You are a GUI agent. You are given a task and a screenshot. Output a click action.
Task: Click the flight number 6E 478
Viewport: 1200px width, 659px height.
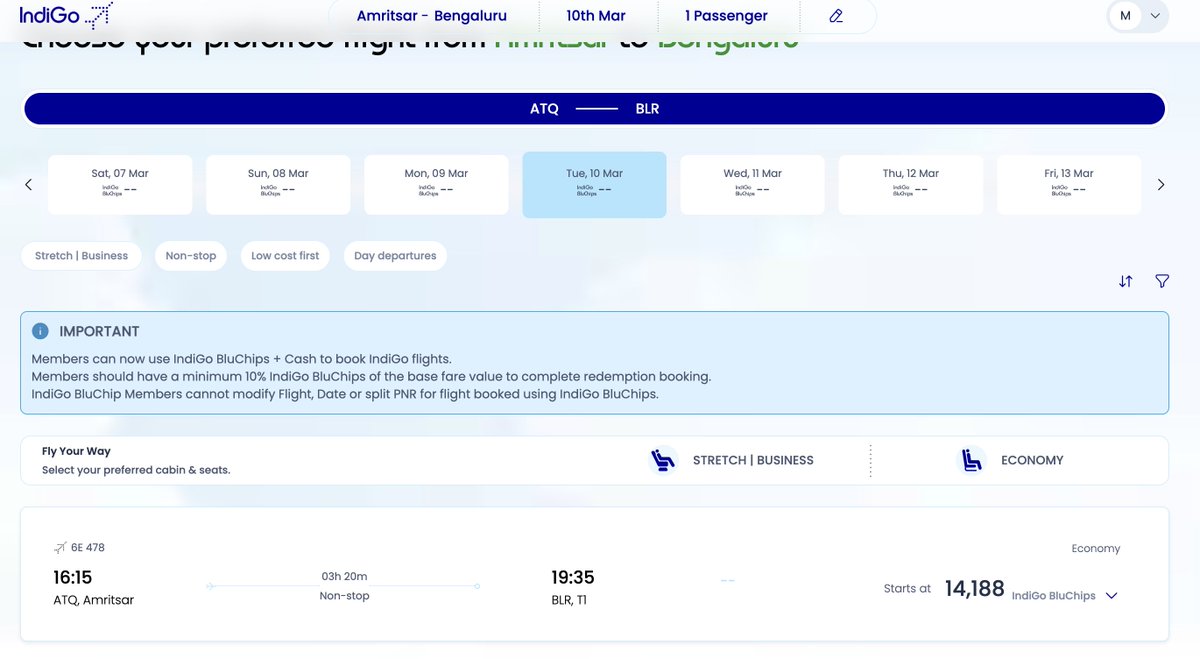[x=88, y=548]
